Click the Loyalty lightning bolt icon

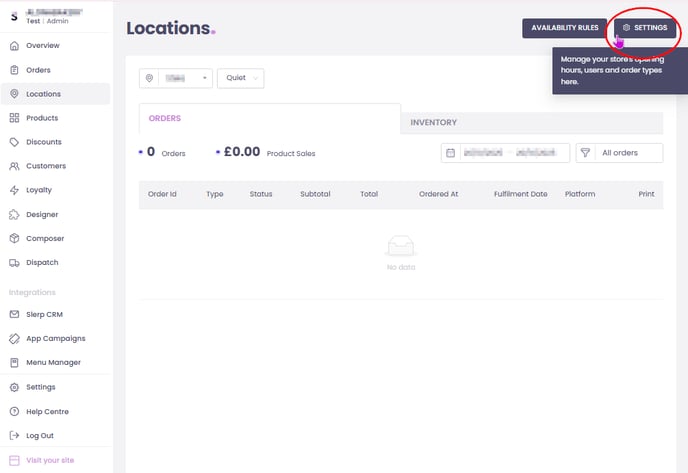point(14,190)
